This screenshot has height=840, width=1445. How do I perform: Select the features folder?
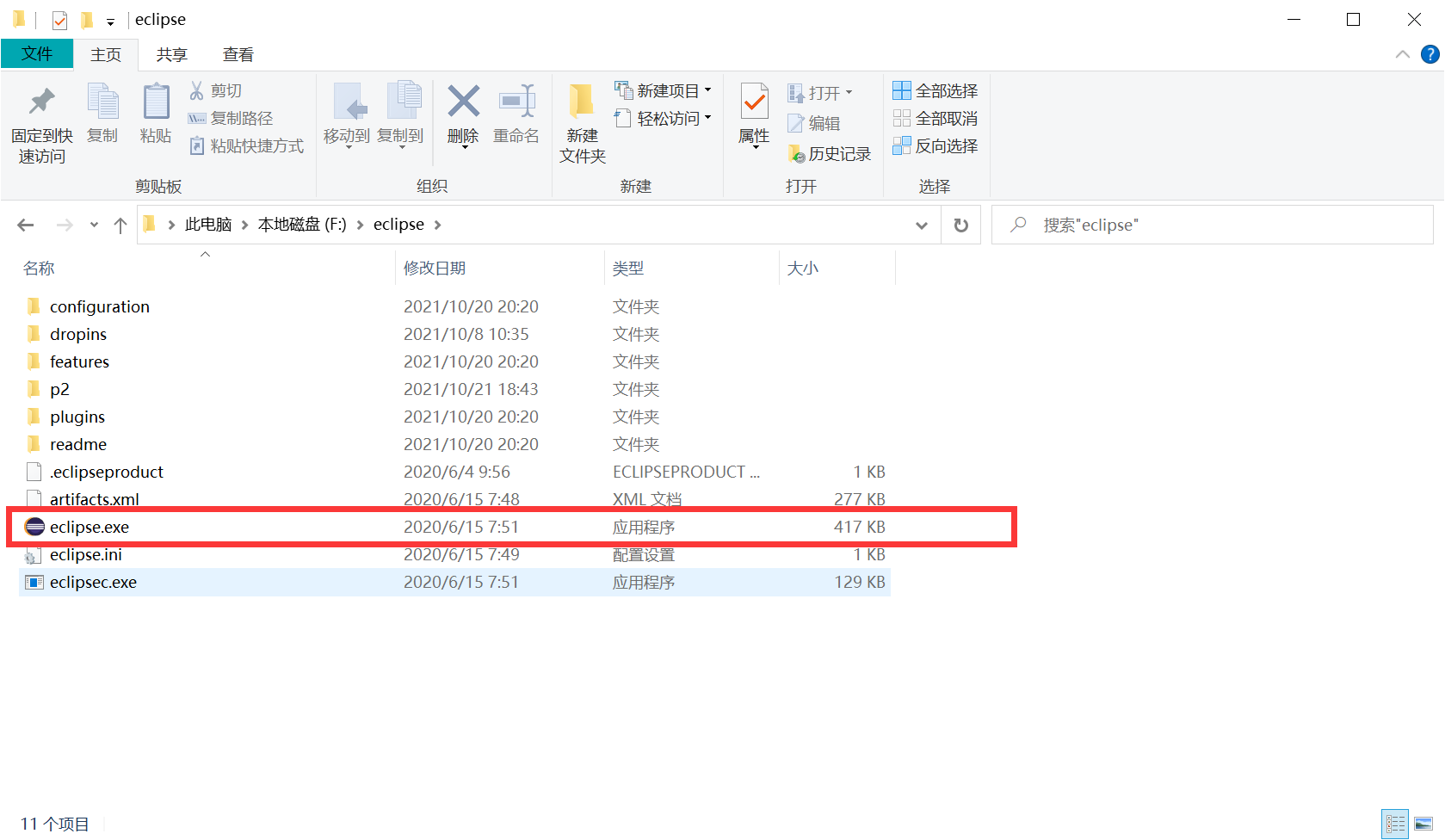(x=454, y=361)
